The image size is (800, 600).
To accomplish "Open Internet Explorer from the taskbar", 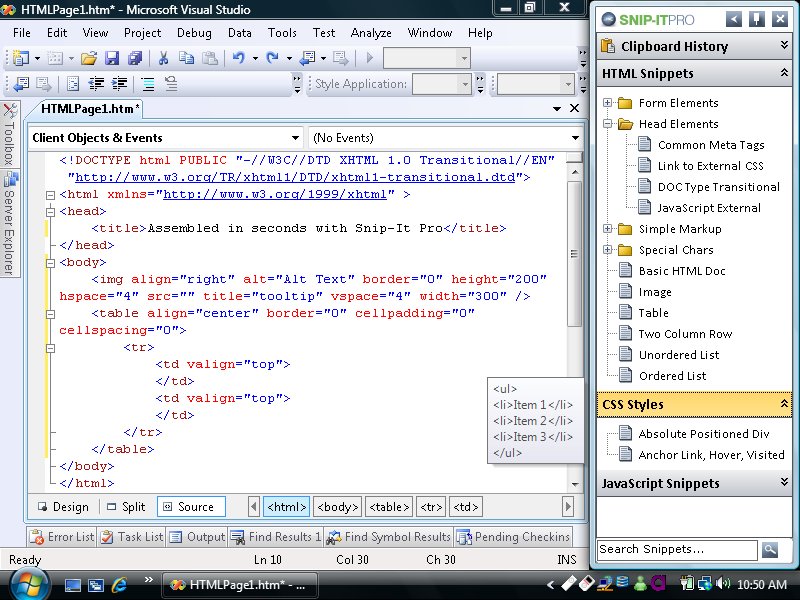I will [x=121, y=585].
